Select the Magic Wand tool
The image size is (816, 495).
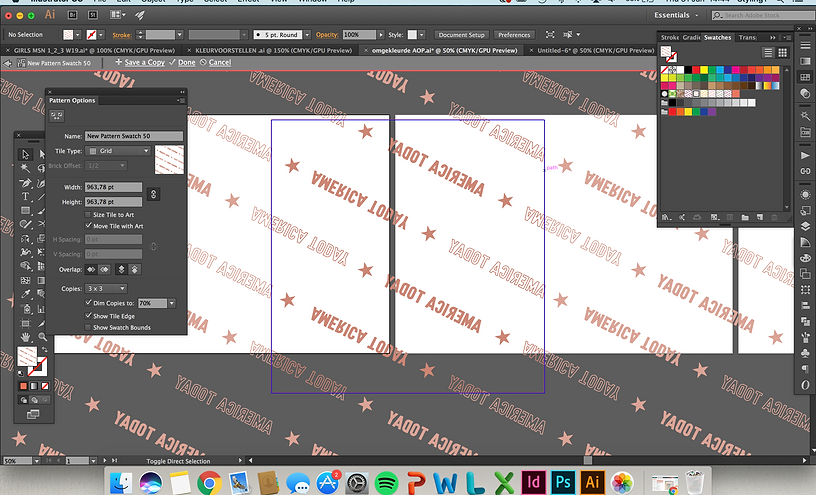25,168
